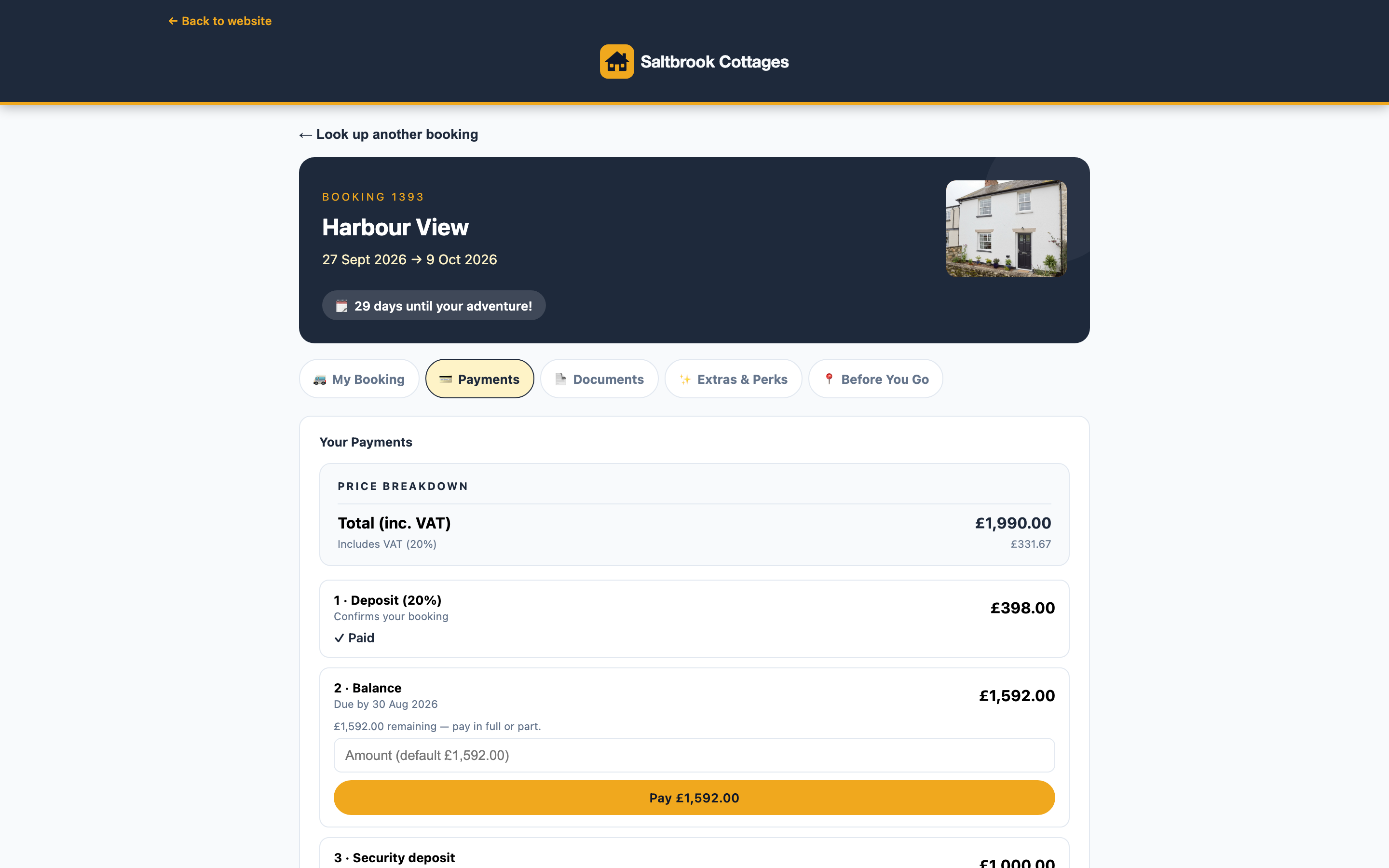The height and width of the screenshot is (868, 1389).
Task: Click the sparkles icon on Extras & Perks tab
Action: coord(685,380)
